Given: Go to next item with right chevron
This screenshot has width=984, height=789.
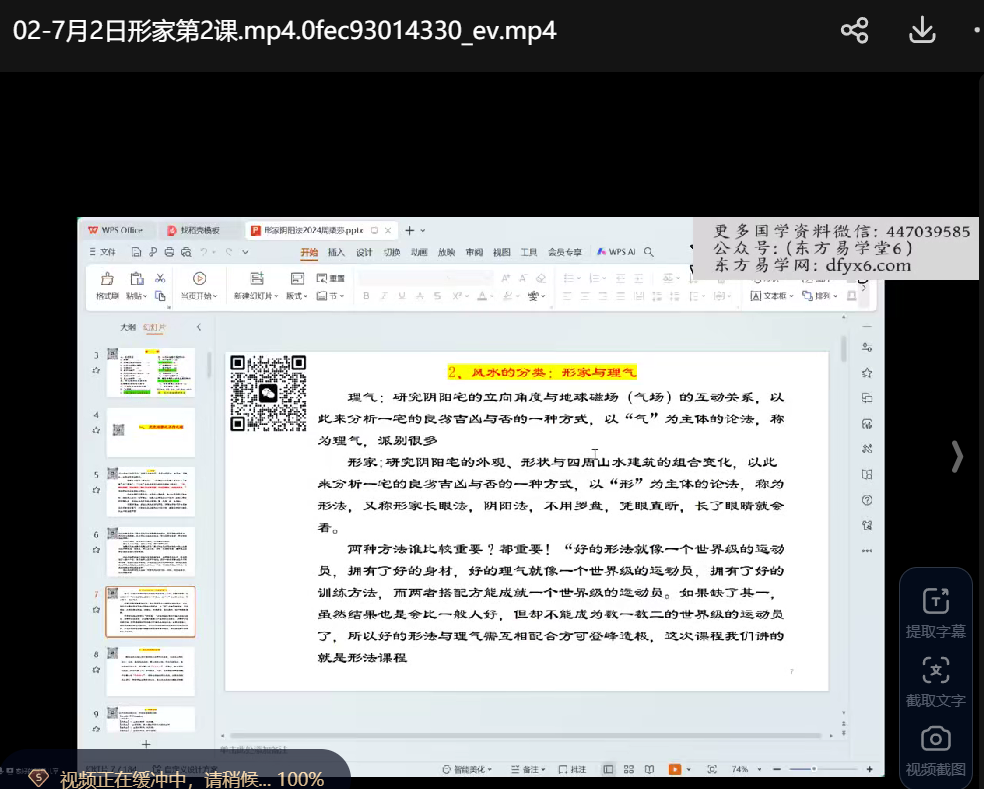Looking at the screenshot, I should click(x=957, y=456).
